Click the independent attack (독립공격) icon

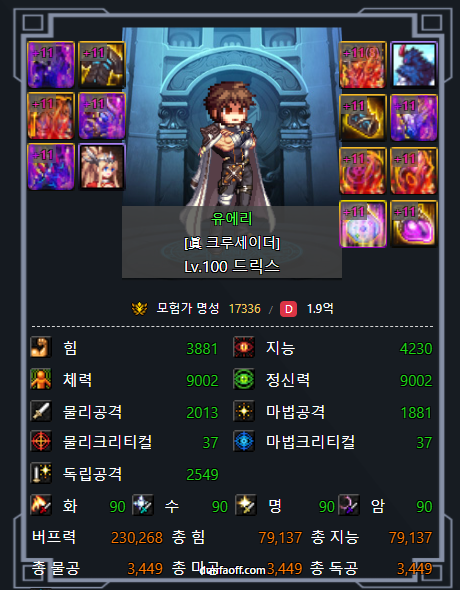41,473
